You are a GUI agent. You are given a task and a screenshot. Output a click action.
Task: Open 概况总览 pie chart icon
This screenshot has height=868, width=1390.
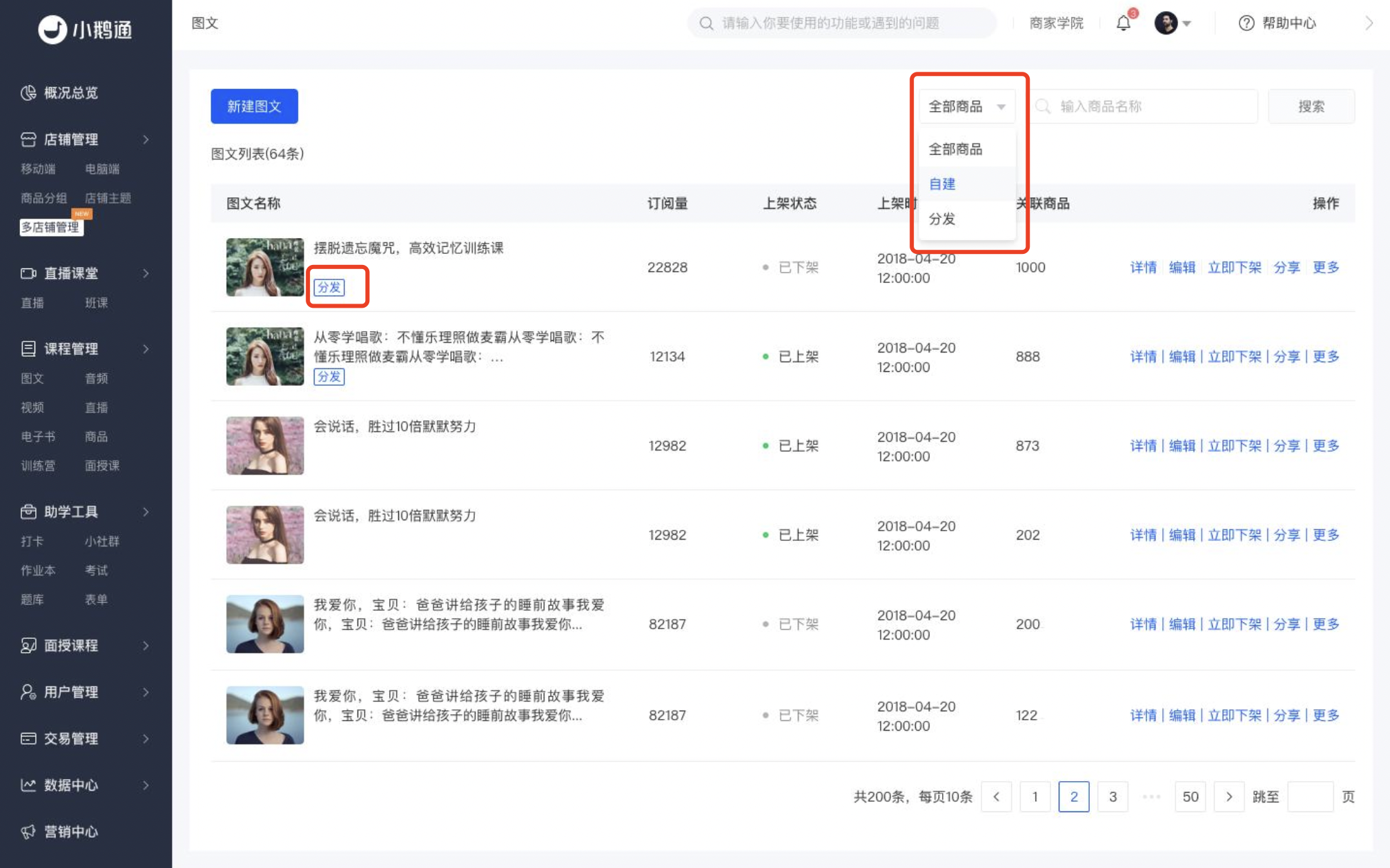tap(28, 92)
